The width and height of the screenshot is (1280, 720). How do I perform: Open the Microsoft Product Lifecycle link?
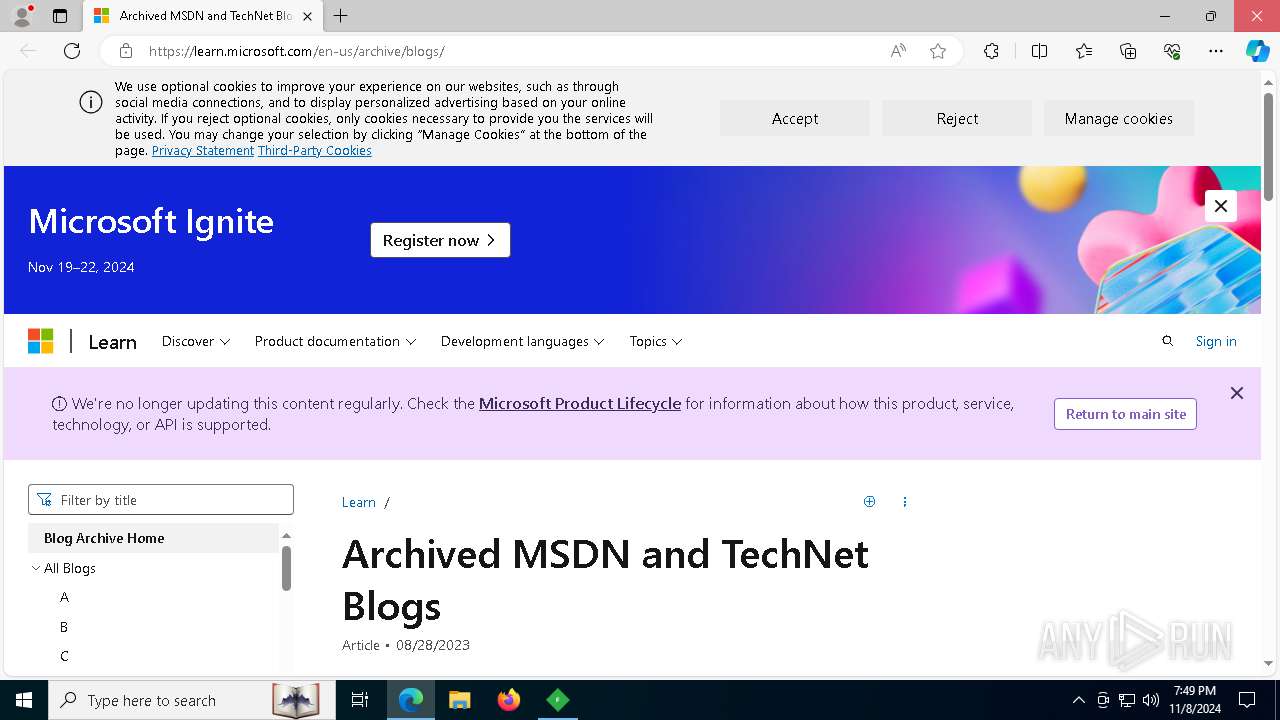580,404
